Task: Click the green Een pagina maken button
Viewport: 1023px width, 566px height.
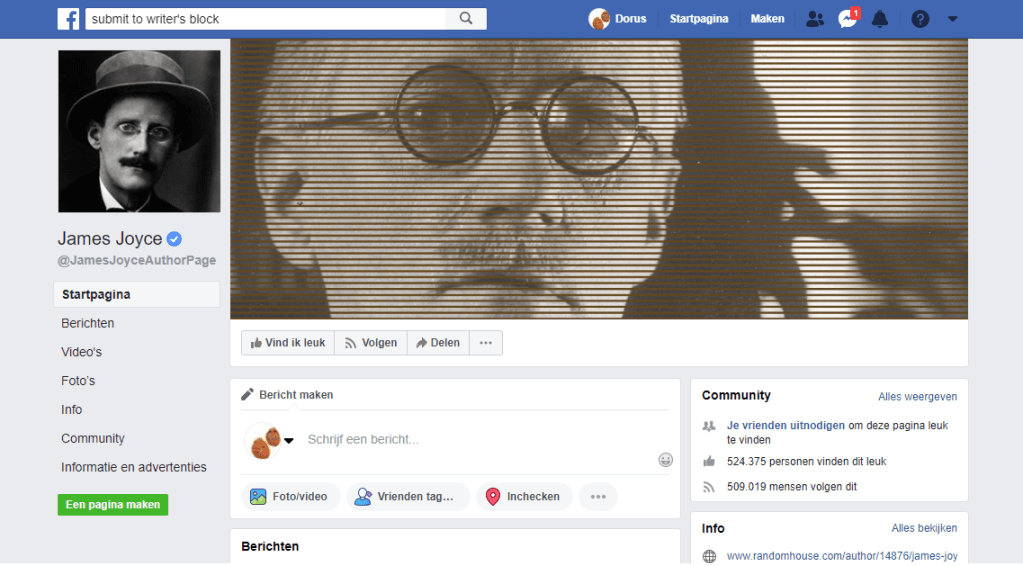Action: click(x=113, y=505)
